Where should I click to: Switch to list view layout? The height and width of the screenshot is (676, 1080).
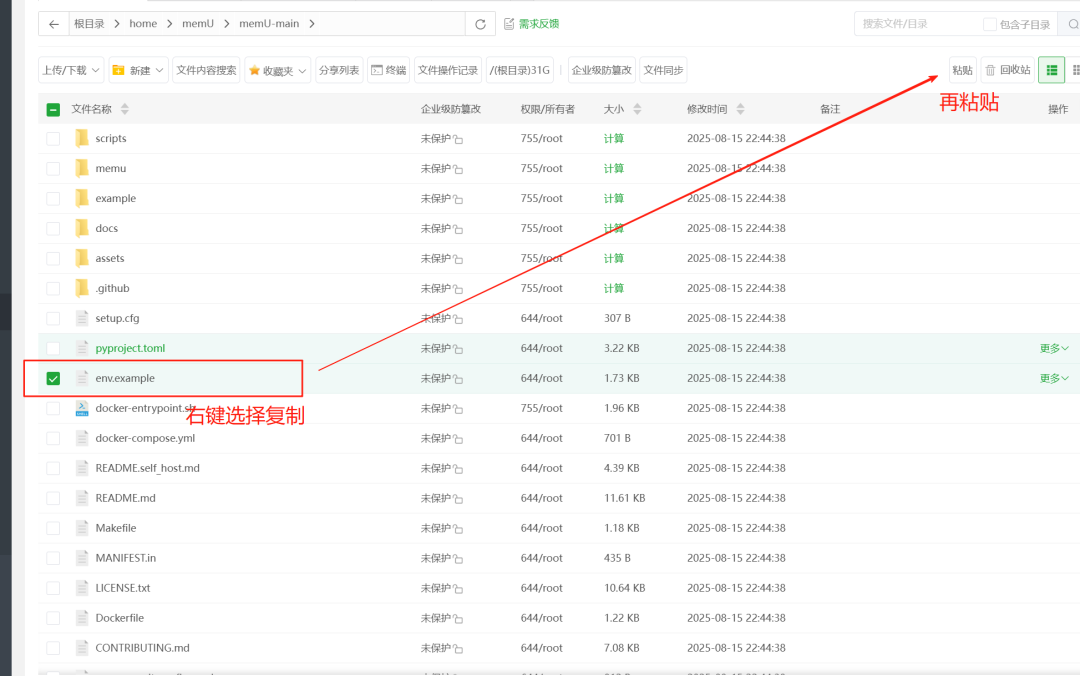tap(1051, 70)
